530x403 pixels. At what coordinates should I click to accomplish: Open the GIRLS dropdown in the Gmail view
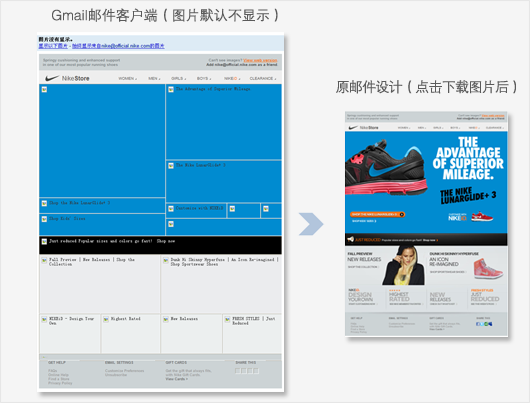coord(178,78)
